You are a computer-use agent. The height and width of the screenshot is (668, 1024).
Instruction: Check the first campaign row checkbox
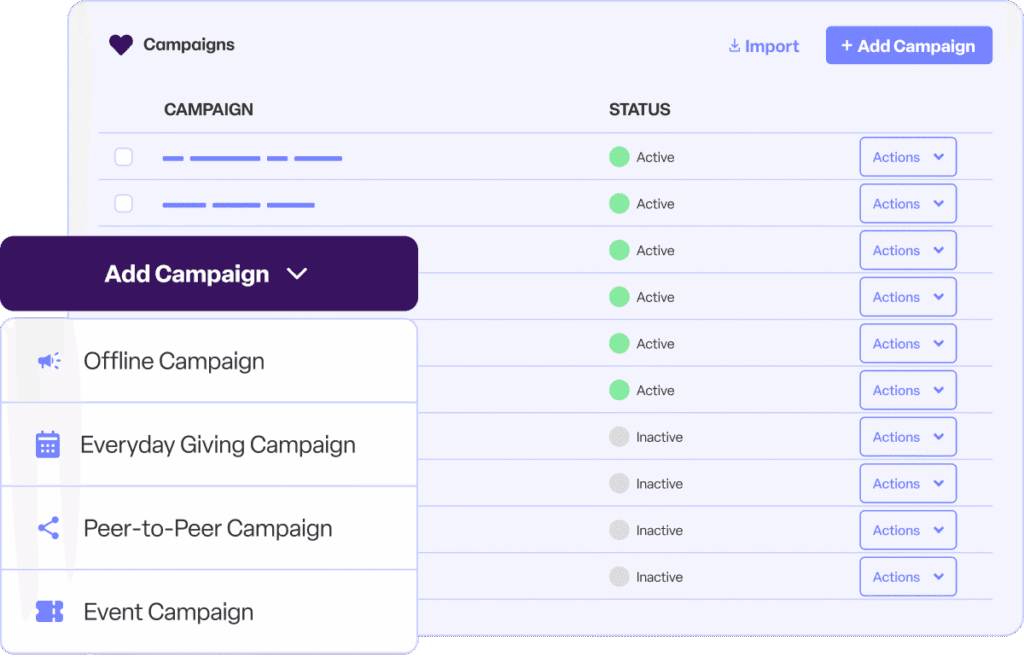(x=123, y=157)
